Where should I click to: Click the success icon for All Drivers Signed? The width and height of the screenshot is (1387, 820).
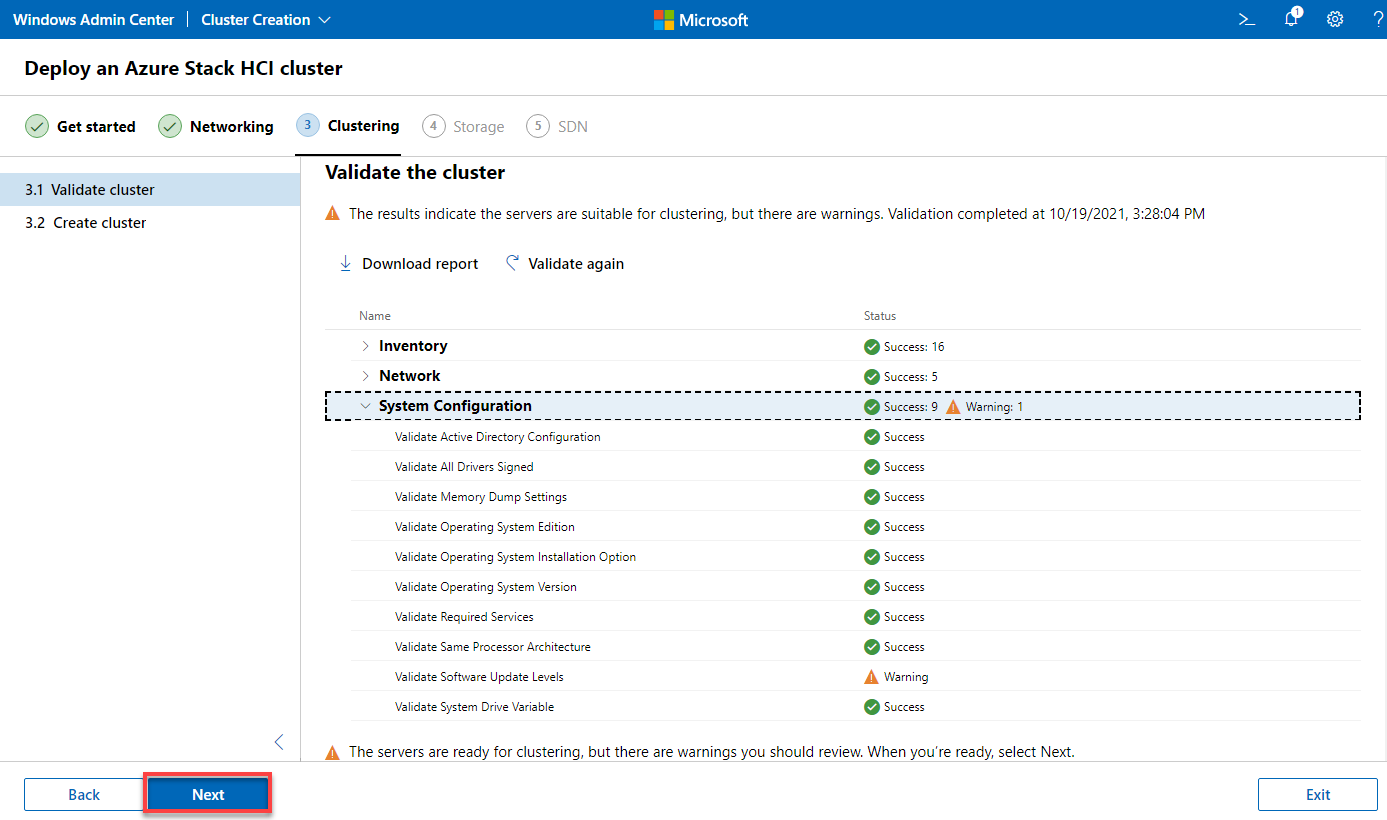[872, 467]
